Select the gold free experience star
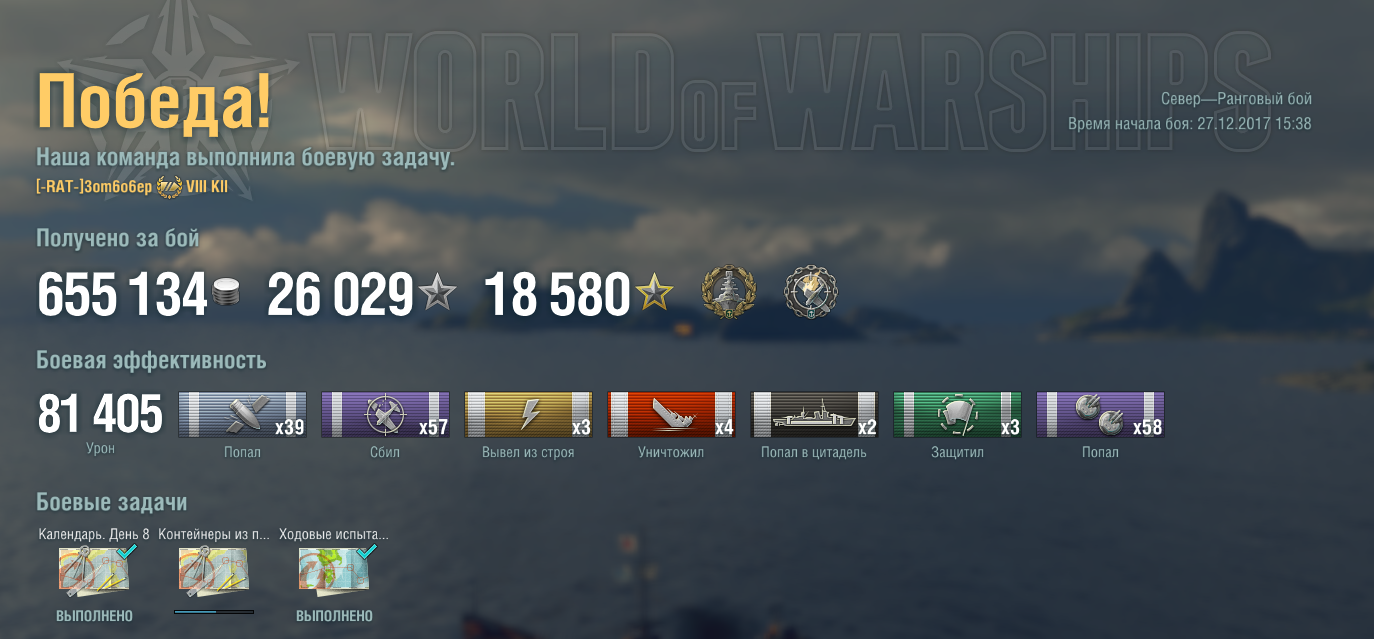This screenshot has width=1374, height=639. tap(655, 294)
